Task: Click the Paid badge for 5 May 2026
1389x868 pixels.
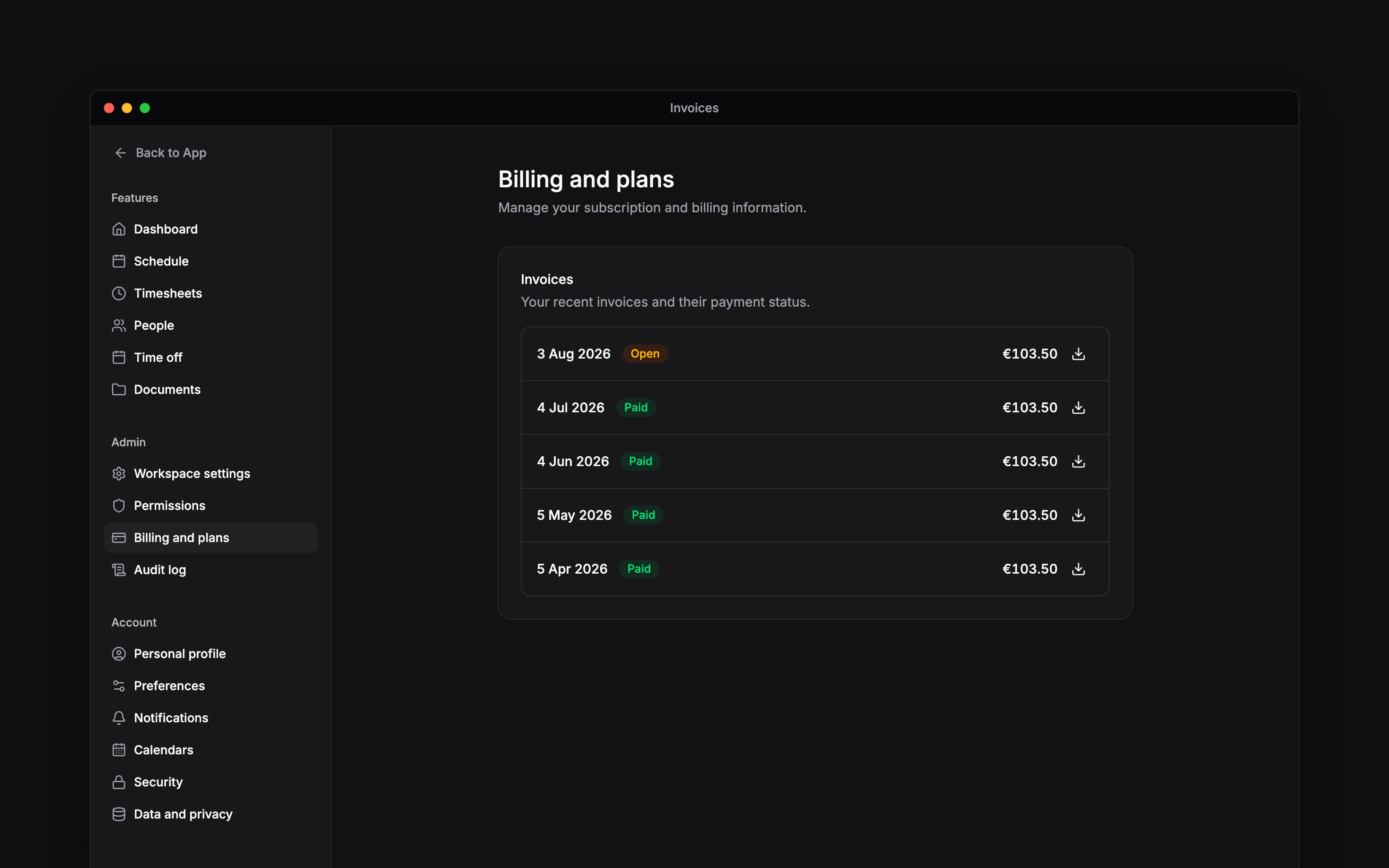Action: tap(644, 515)
